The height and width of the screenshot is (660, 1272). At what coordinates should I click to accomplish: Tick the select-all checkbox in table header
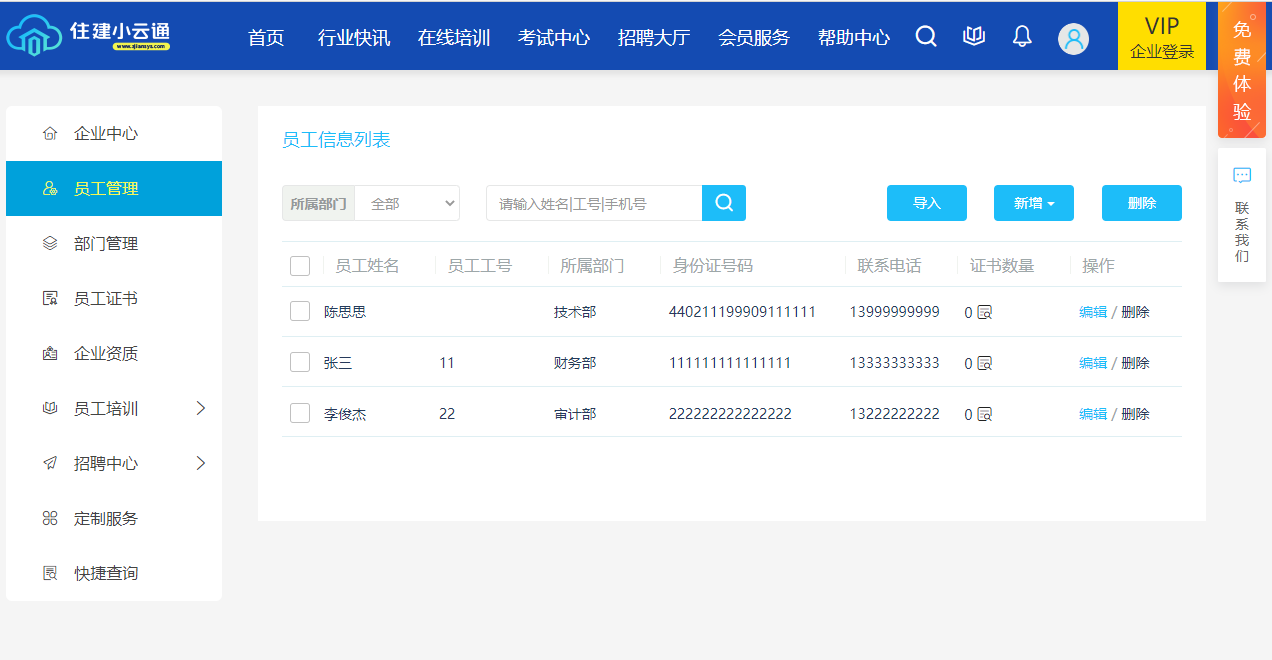pos(300,266)
